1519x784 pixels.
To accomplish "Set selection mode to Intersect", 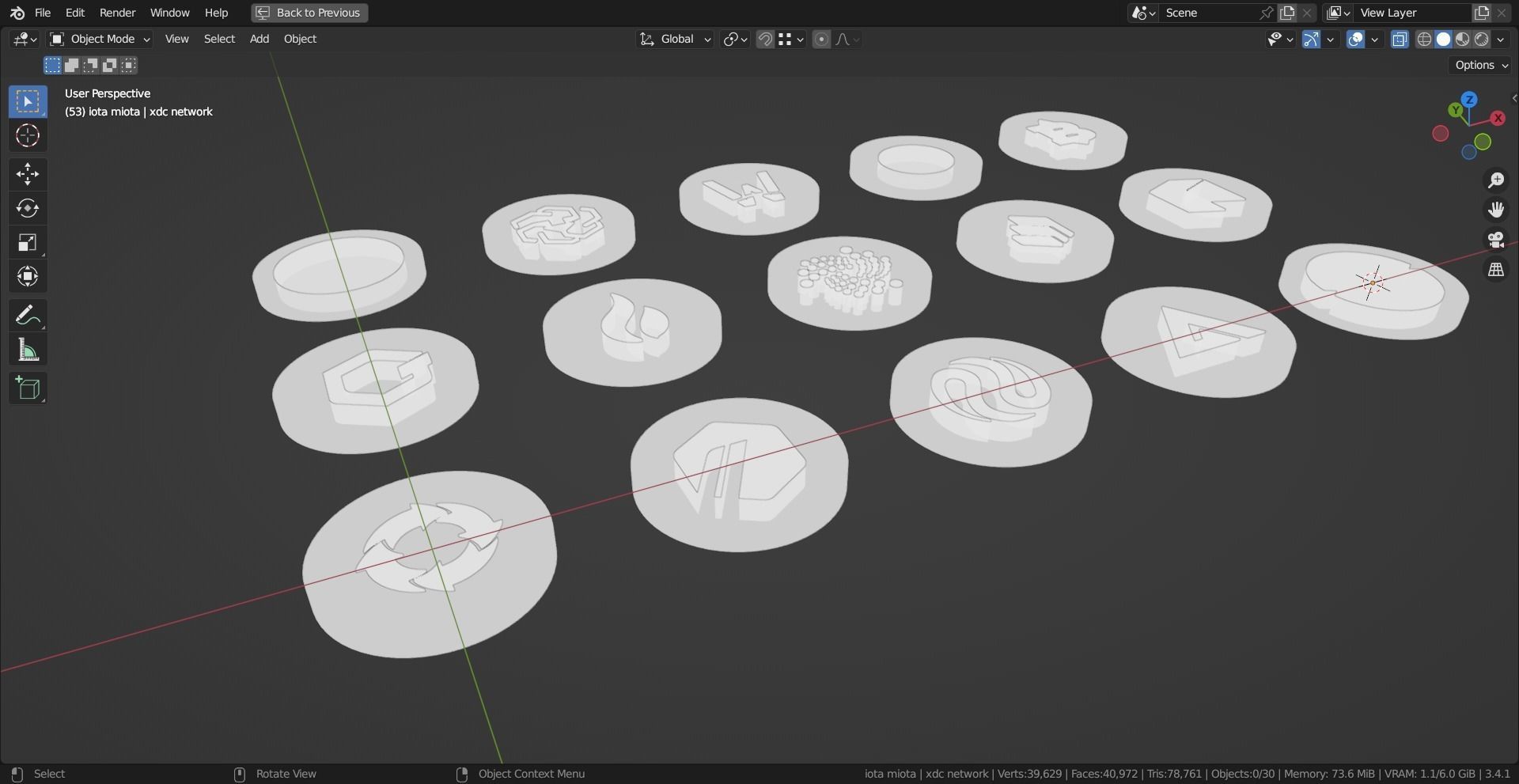I will (x=129, y=65).
